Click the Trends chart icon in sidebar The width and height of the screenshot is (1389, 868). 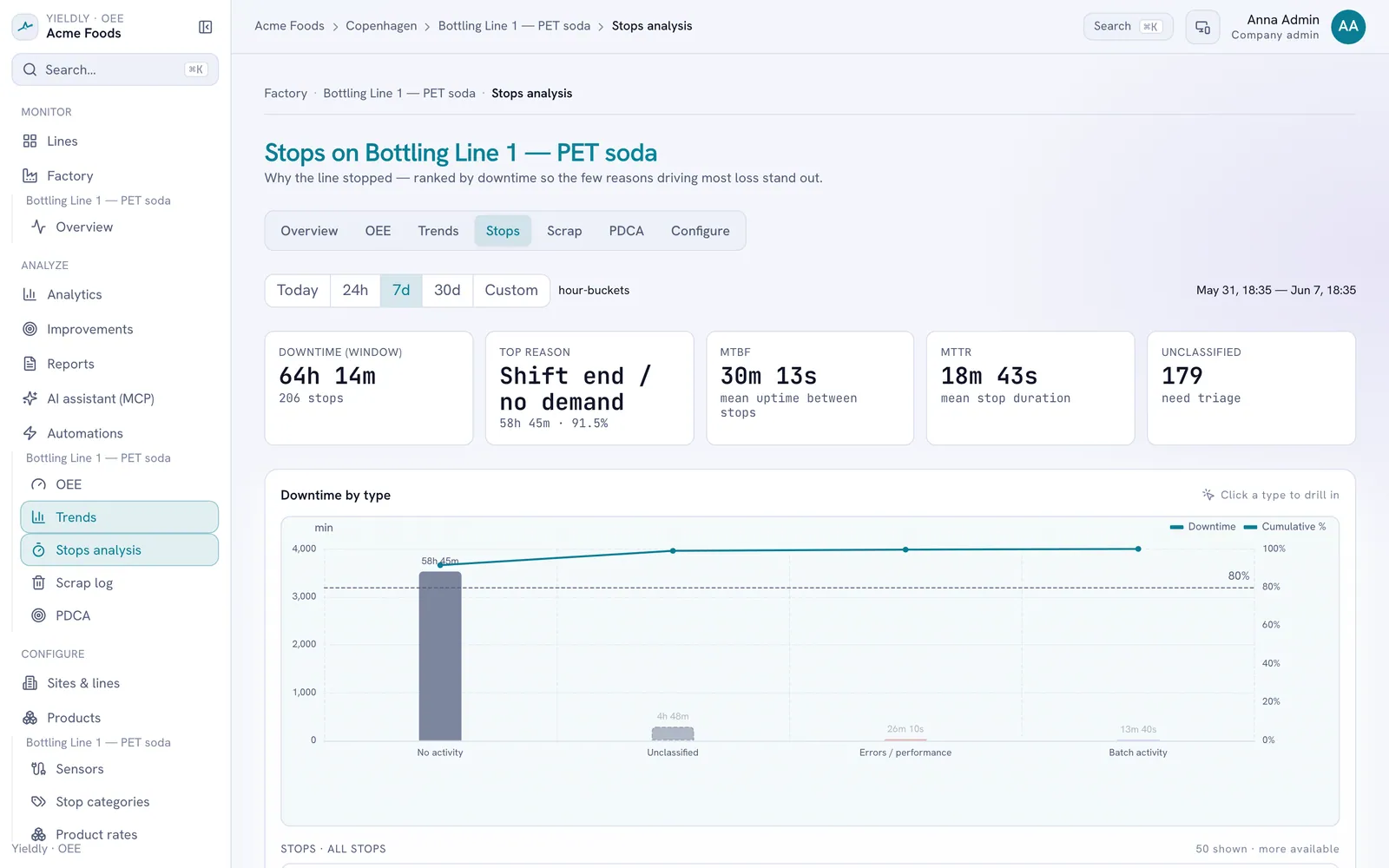pos(39,517)
